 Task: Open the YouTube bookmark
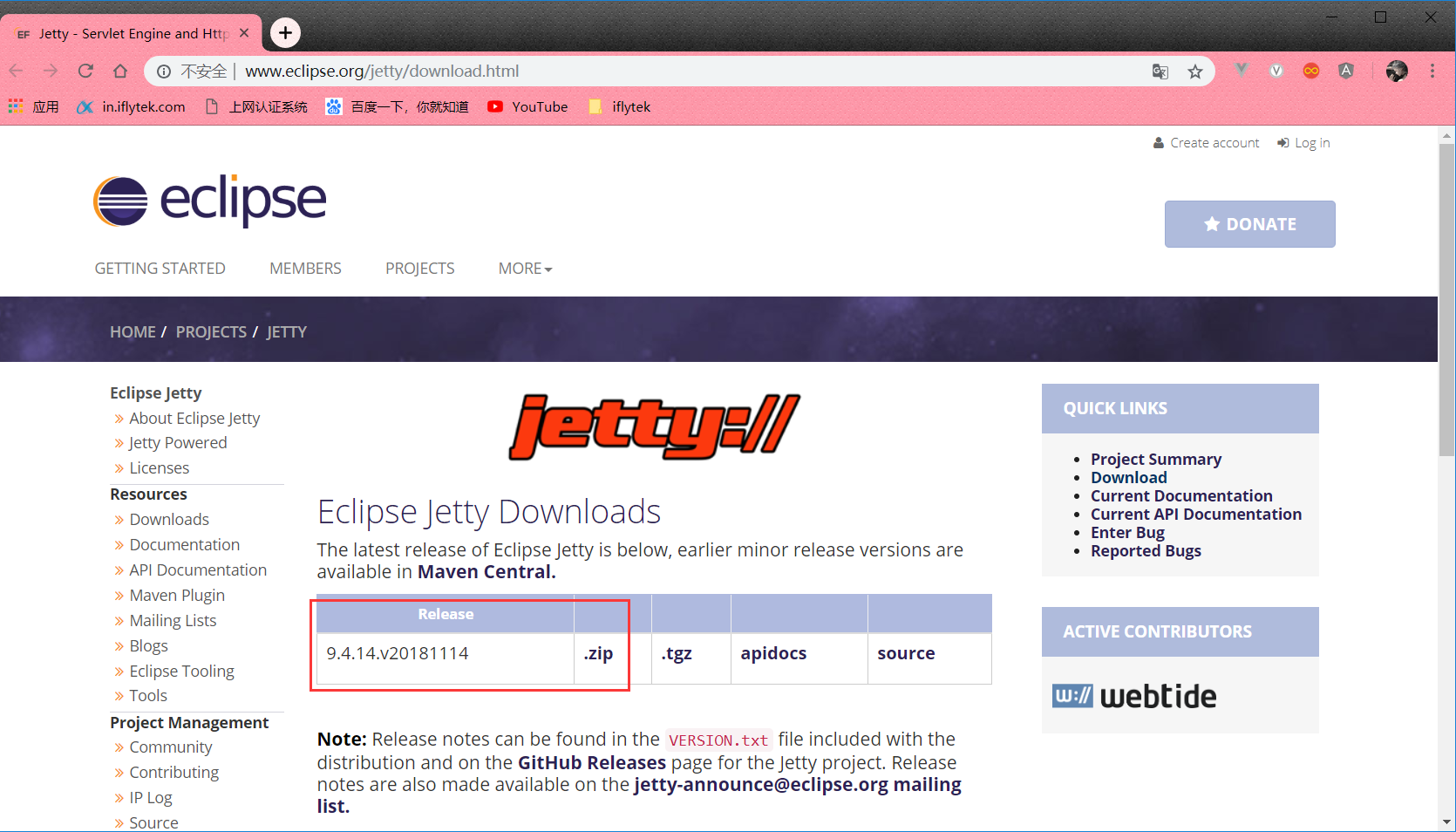(527, 106)
